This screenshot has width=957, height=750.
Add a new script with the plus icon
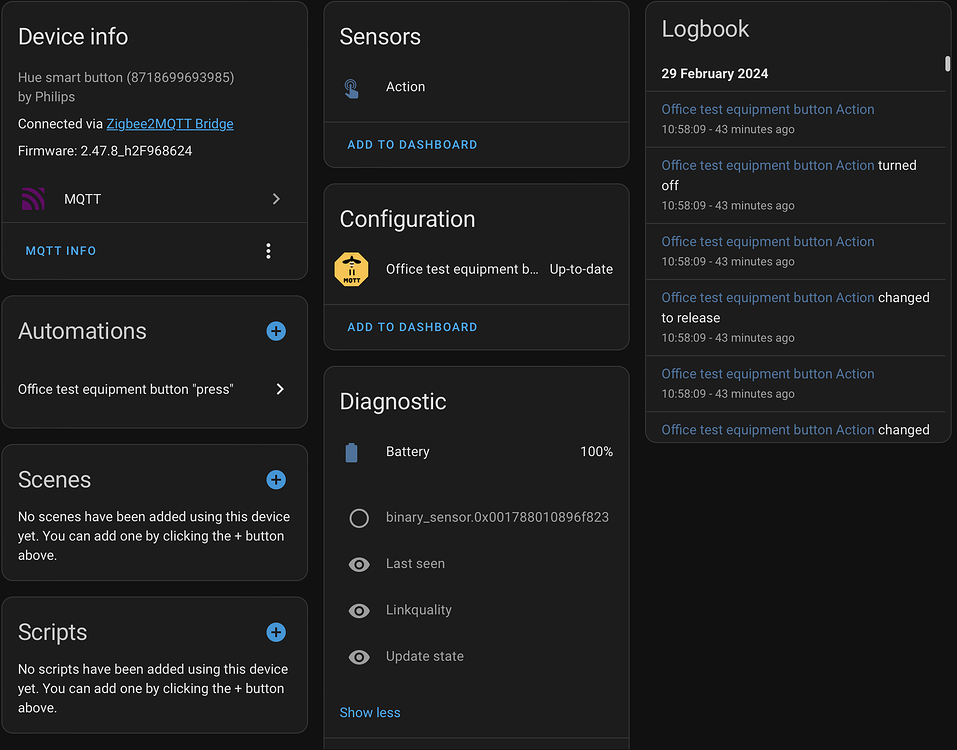coord(276,632)
